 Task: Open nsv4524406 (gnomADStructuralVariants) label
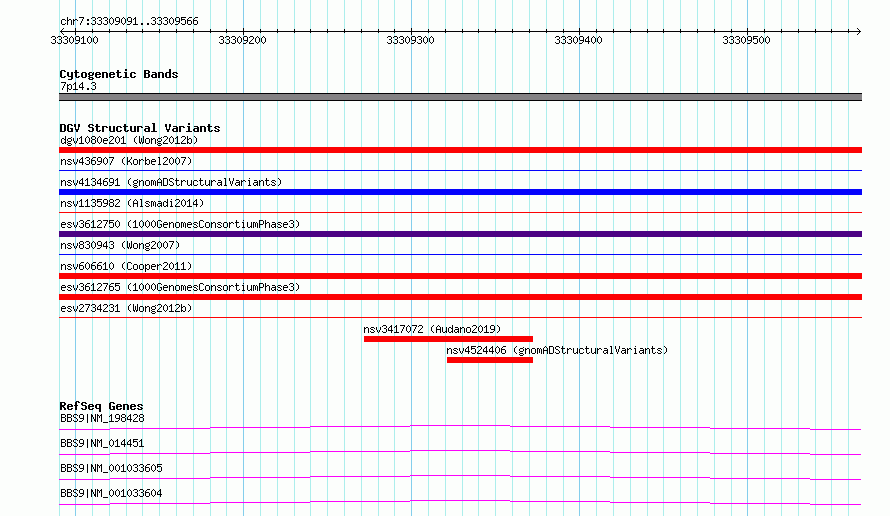coord(557,350)
